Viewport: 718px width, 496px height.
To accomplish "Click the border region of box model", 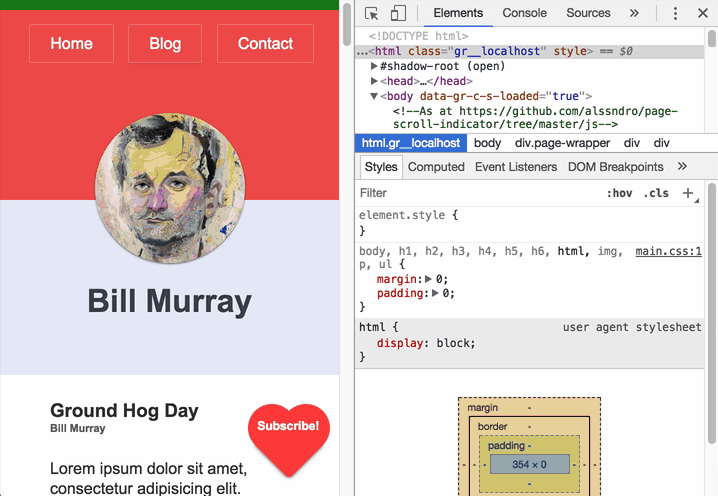I will click(492, 426).
